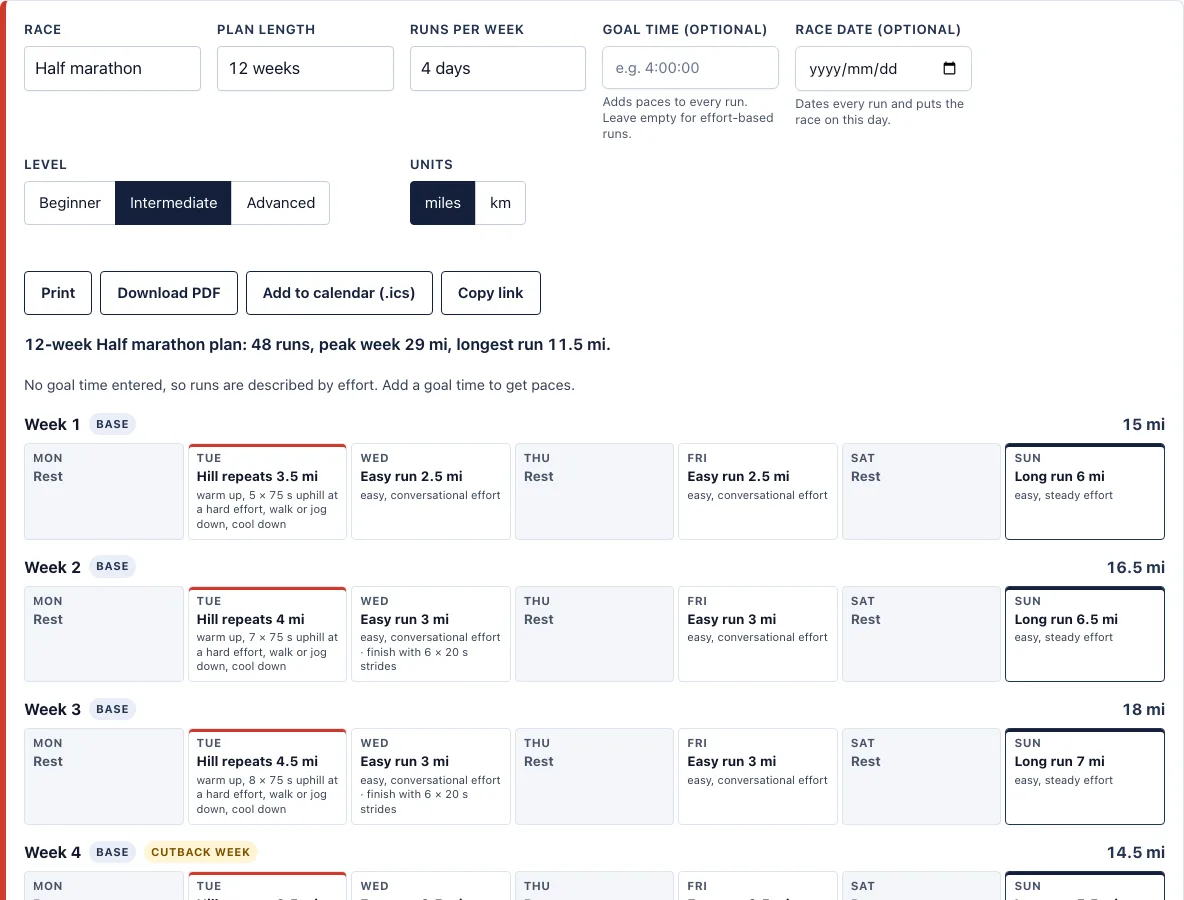This screenshot has height=900, width=1184.
Task: Click Week 2 Sunday Long run 6.5 mi card
Action: pos(1085,634)
